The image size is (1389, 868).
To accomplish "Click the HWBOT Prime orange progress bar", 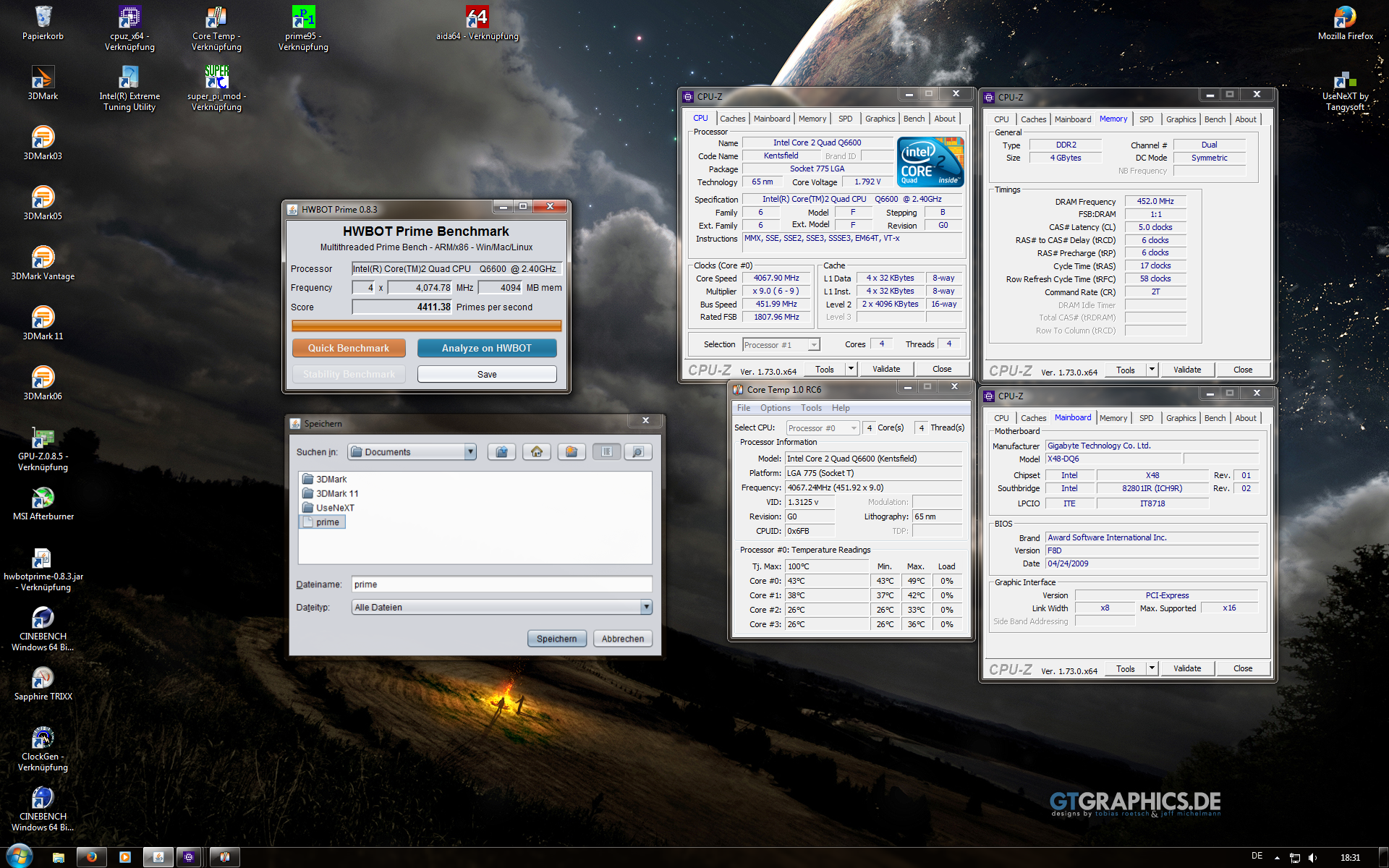I will [x=426, y=326].
